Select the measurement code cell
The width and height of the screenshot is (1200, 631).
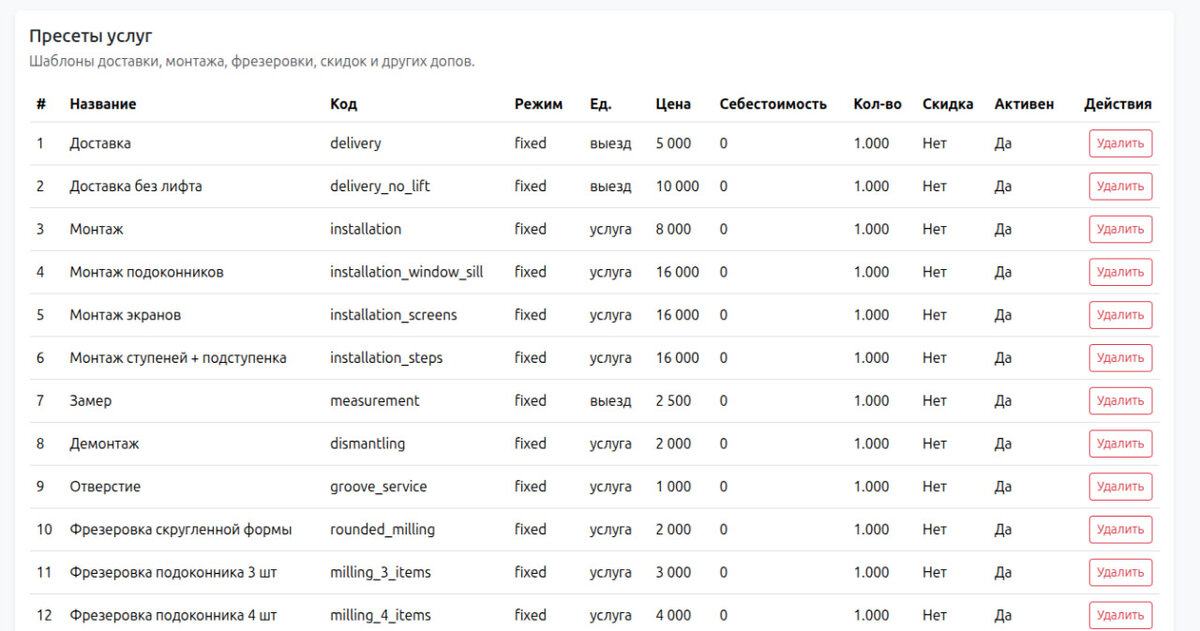(375, 401)
